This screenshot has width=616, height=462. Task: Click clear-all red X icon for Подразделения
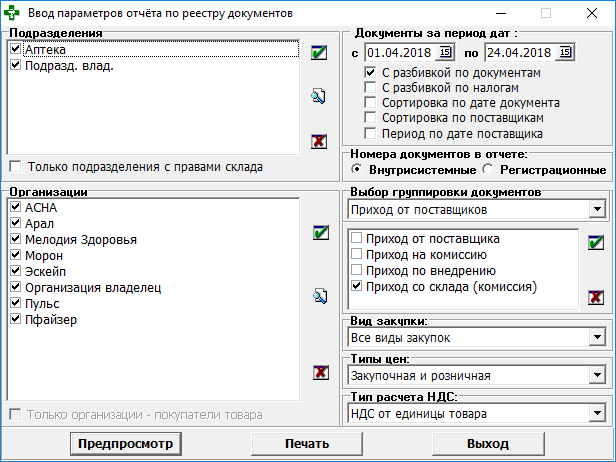point(319,141)
